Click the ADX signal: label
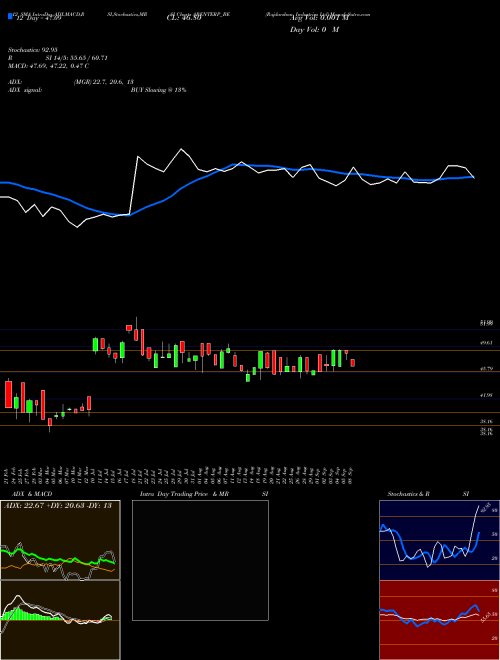 pos(24,90)
